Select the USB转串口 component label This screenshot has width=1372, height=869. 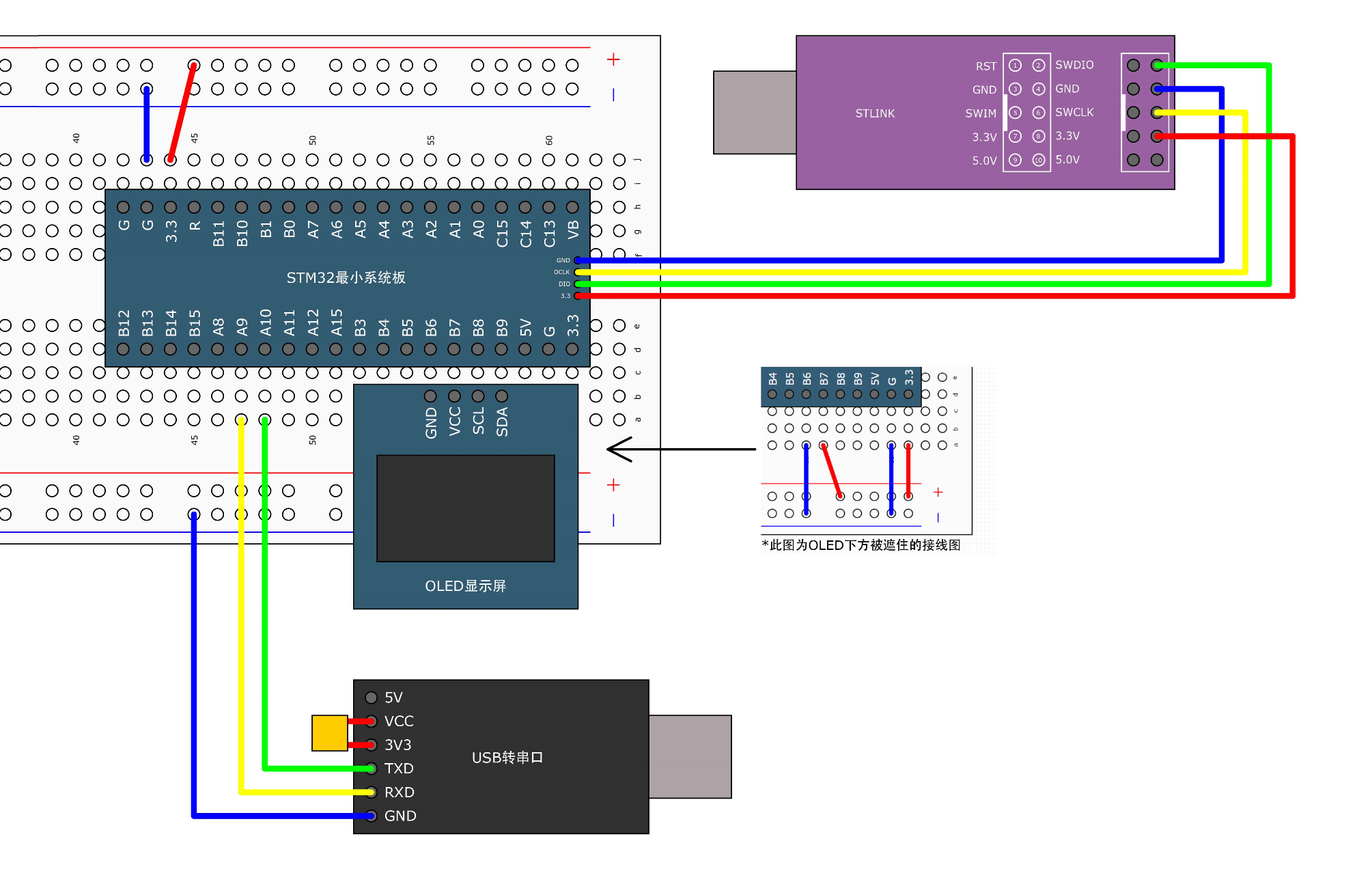[x=509, y=757]
